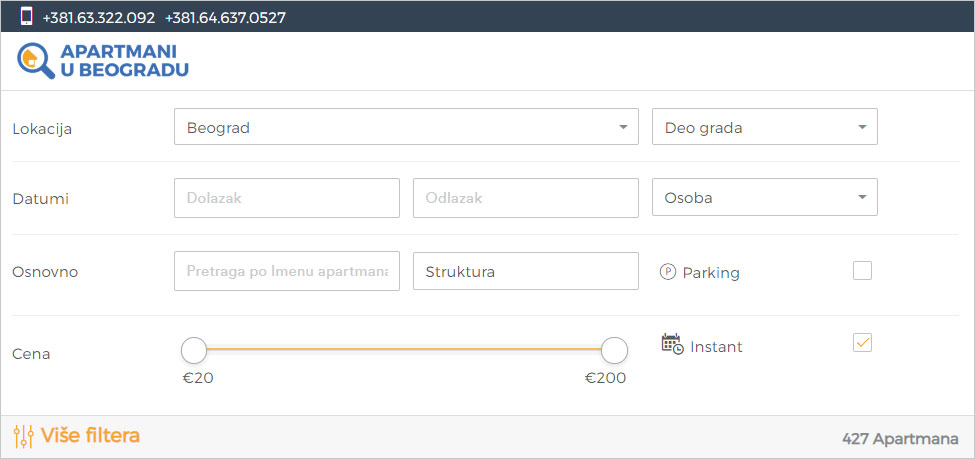Click the maximum price slider handle at €200

(614, 350)
